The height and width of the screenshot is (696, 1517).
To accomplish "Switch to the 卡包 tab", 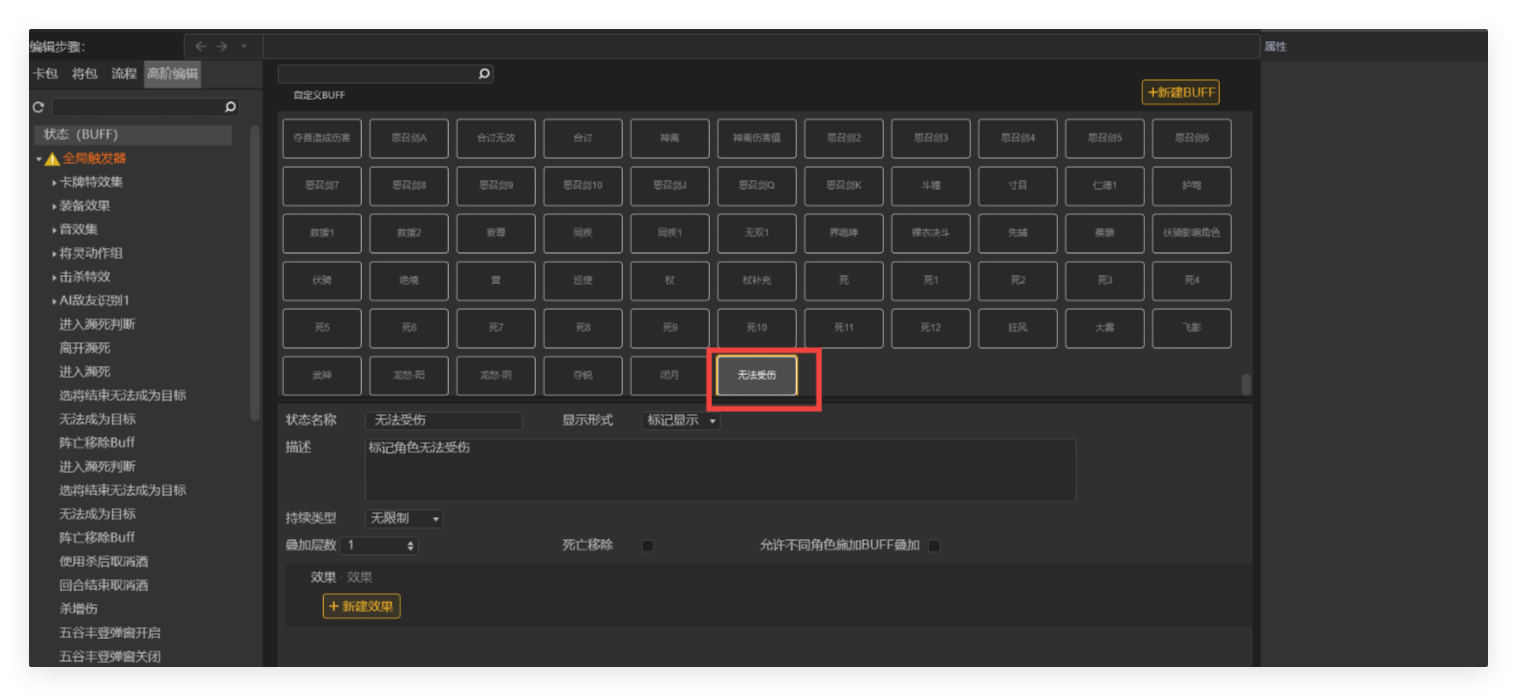I will pos(45,73).
